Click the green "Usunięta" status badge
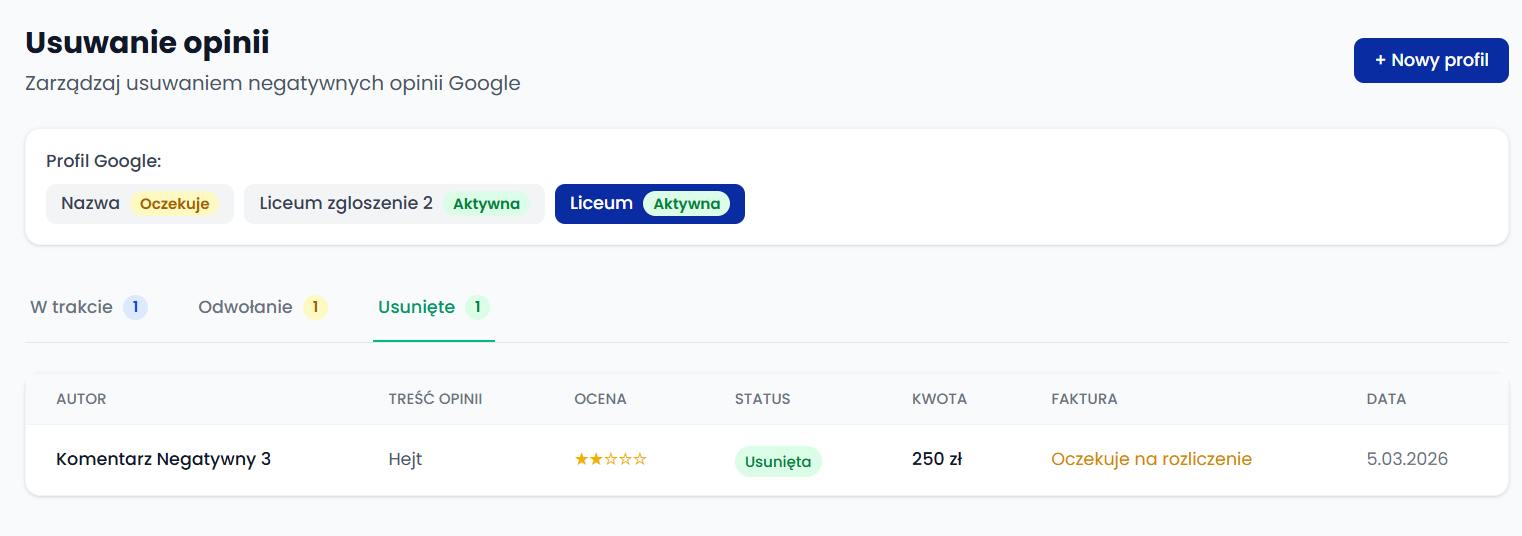 pyautogui.click(x=778, y=461)
